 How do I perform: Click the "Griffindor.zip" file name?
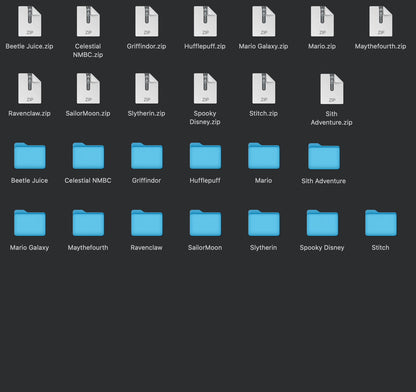tap(146, 46)
